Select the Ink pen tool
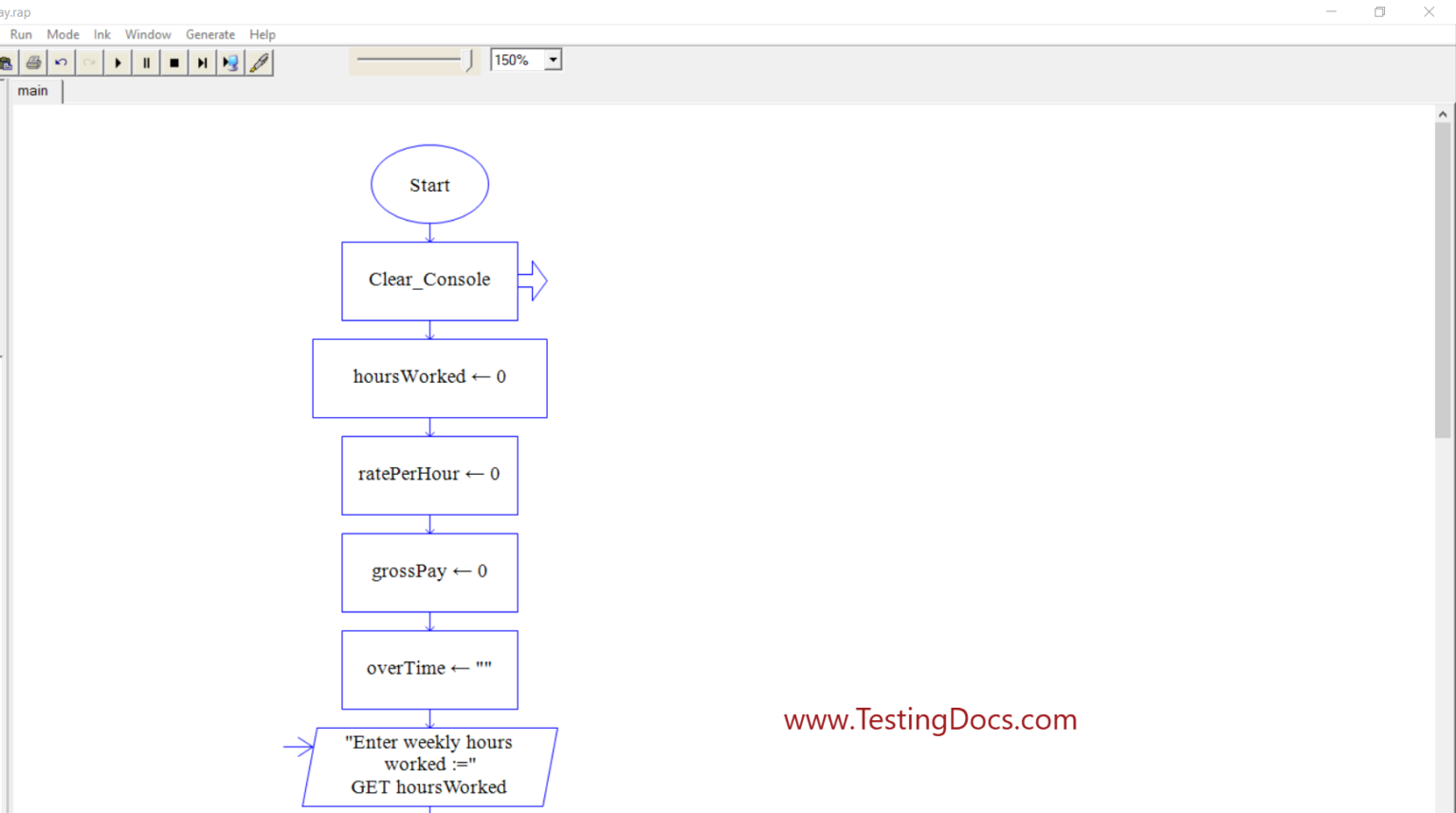The height and width of the screenshot is (813, 1456). 259,62
